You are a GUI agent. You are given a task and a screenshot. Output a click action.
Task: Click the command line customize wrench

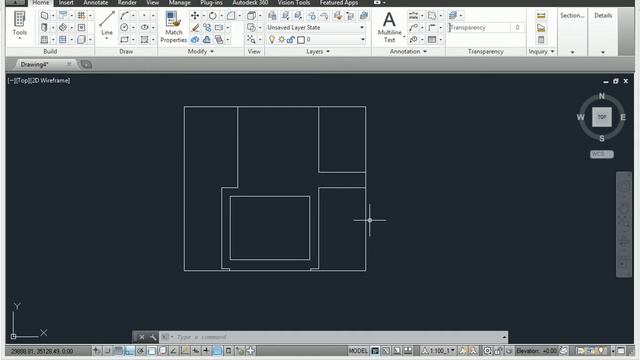153,337
